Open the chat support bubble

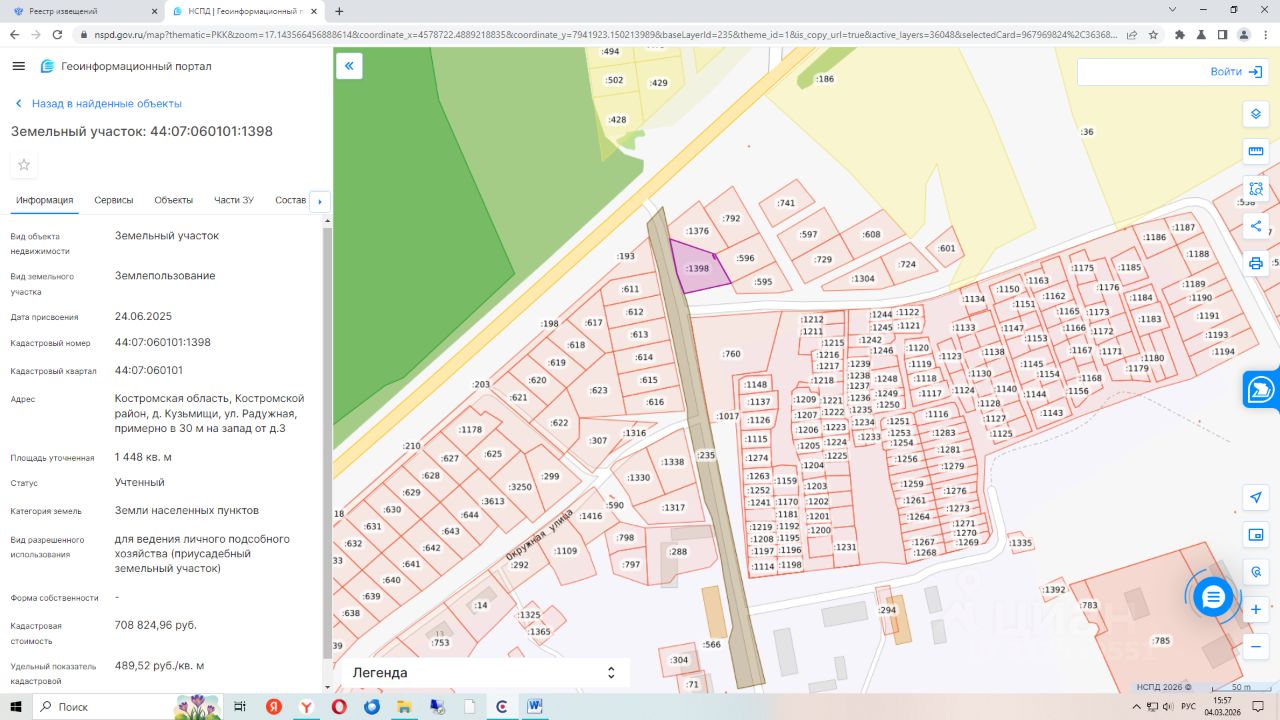click(x=1213, y=597)
